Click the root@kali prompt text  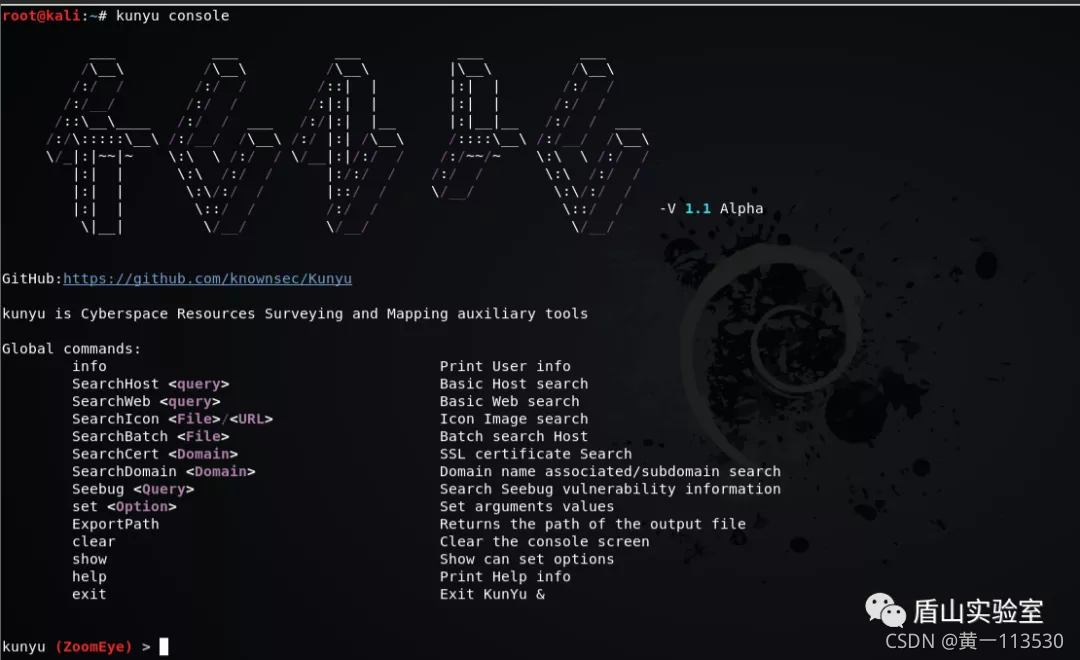pyautogui.click(x=41, y=15)
